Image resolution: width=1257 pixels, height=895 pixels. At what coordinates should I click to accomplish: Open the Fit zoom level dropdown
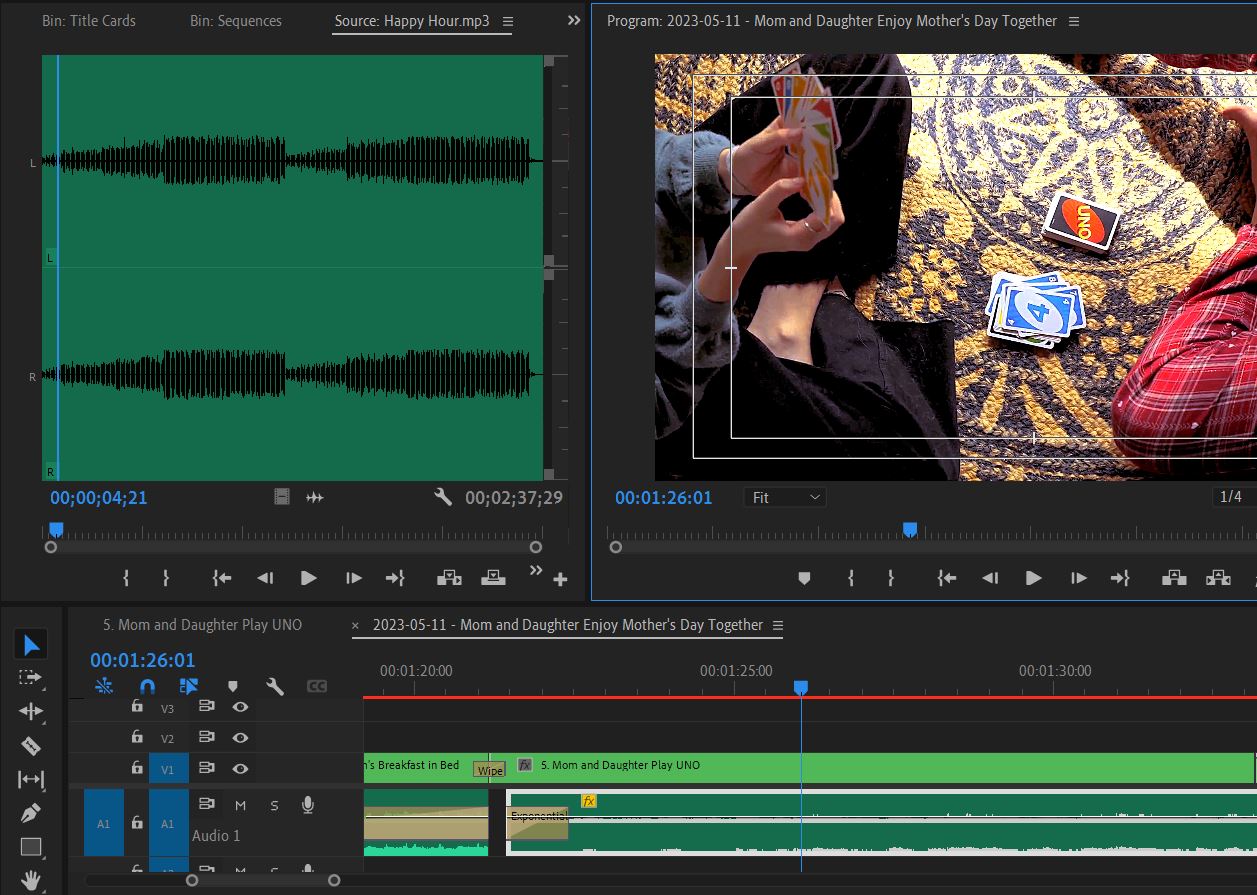coord(785,497)
